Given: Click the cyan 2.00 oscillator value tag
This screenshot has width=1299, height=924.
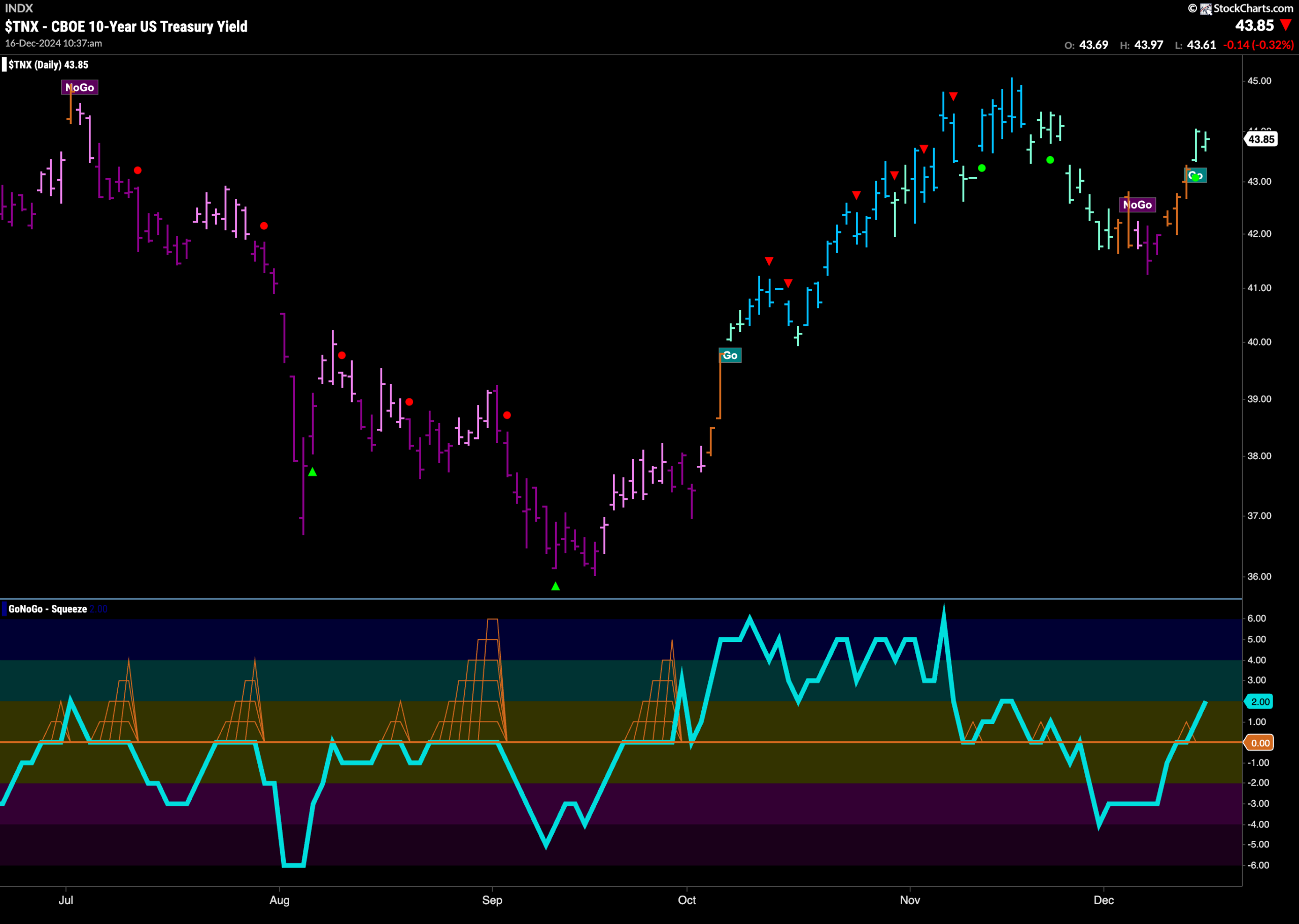Looking at the screenshot, I should pos(1260,702).
